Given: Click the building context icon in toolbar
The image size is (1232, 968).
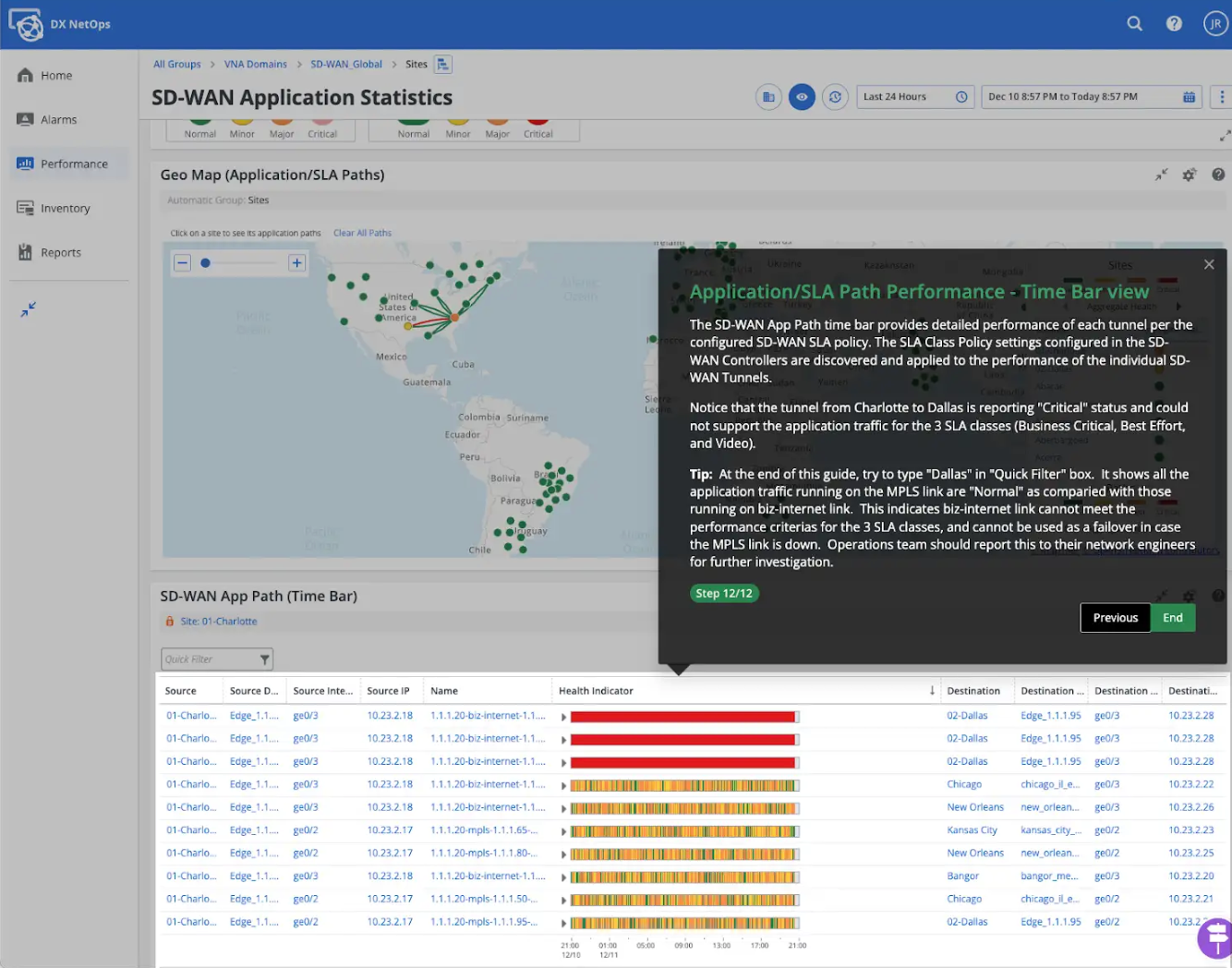Looking at the screenshot, I should [x=768, y=97].
